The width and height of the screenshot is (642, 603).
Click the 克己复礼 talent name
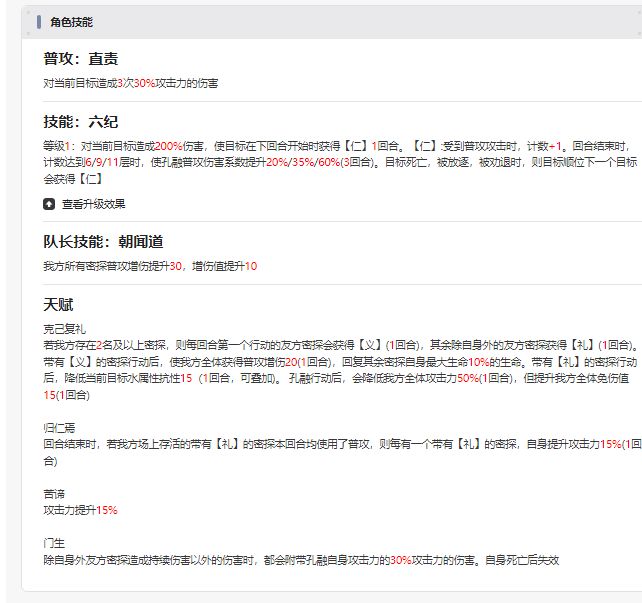65,329
